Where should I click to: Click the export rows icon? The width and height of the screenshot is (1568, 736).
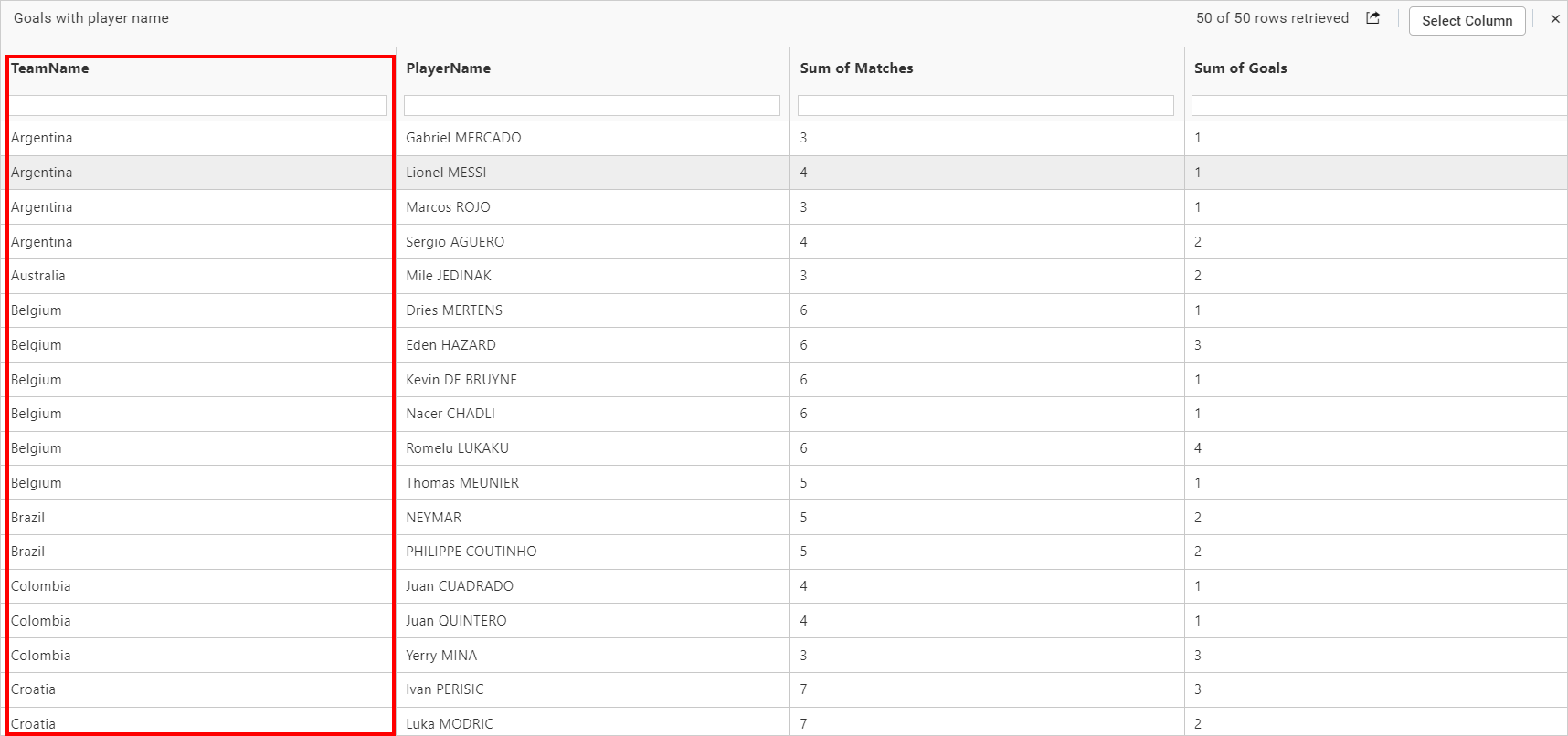point(1372,17)
